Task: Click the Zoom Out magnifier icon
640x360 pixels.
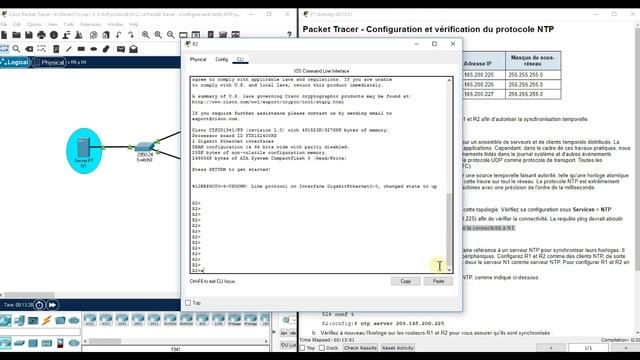Action: (171, 35)
